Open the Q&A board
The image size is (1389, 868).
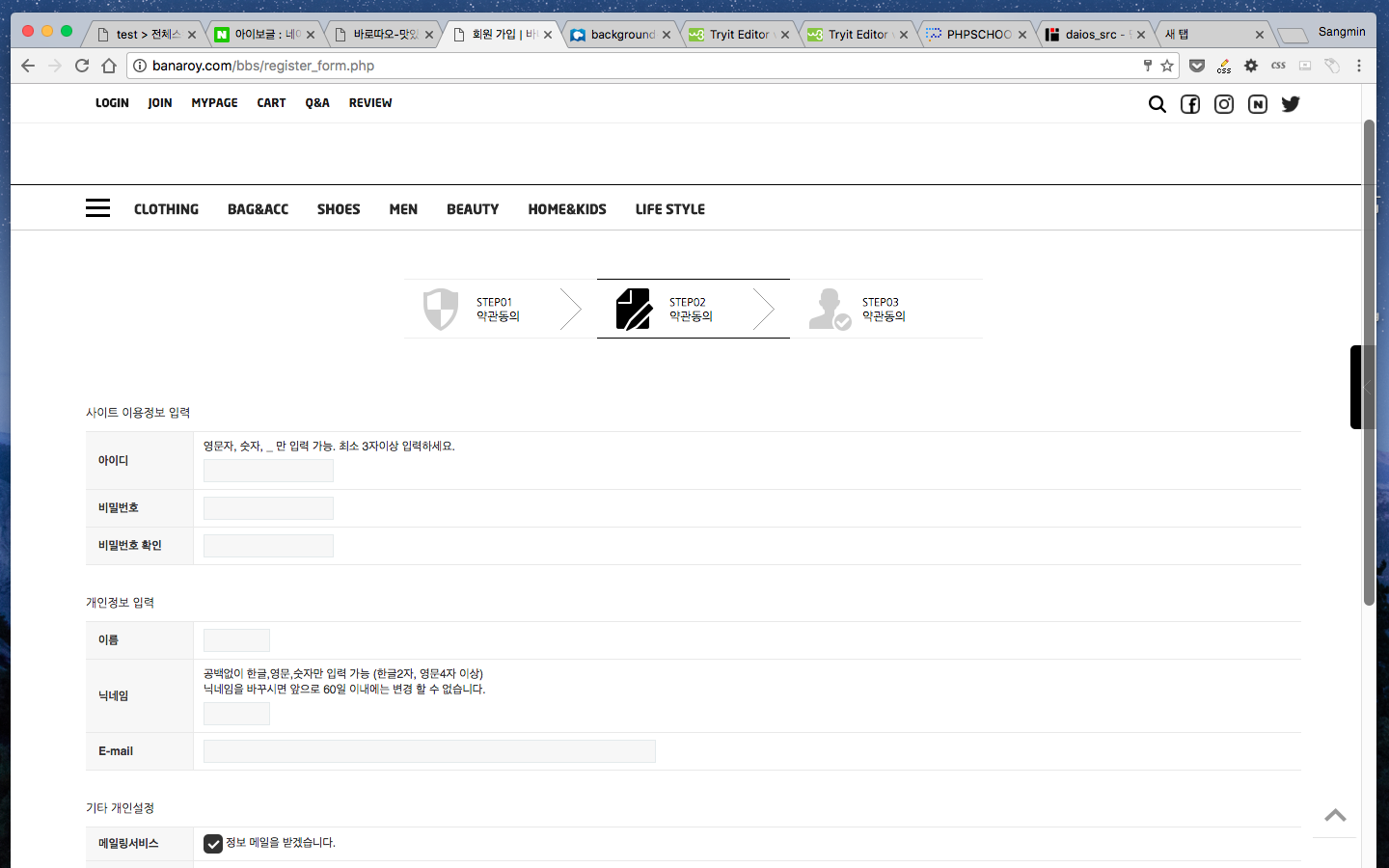[317, 103]
